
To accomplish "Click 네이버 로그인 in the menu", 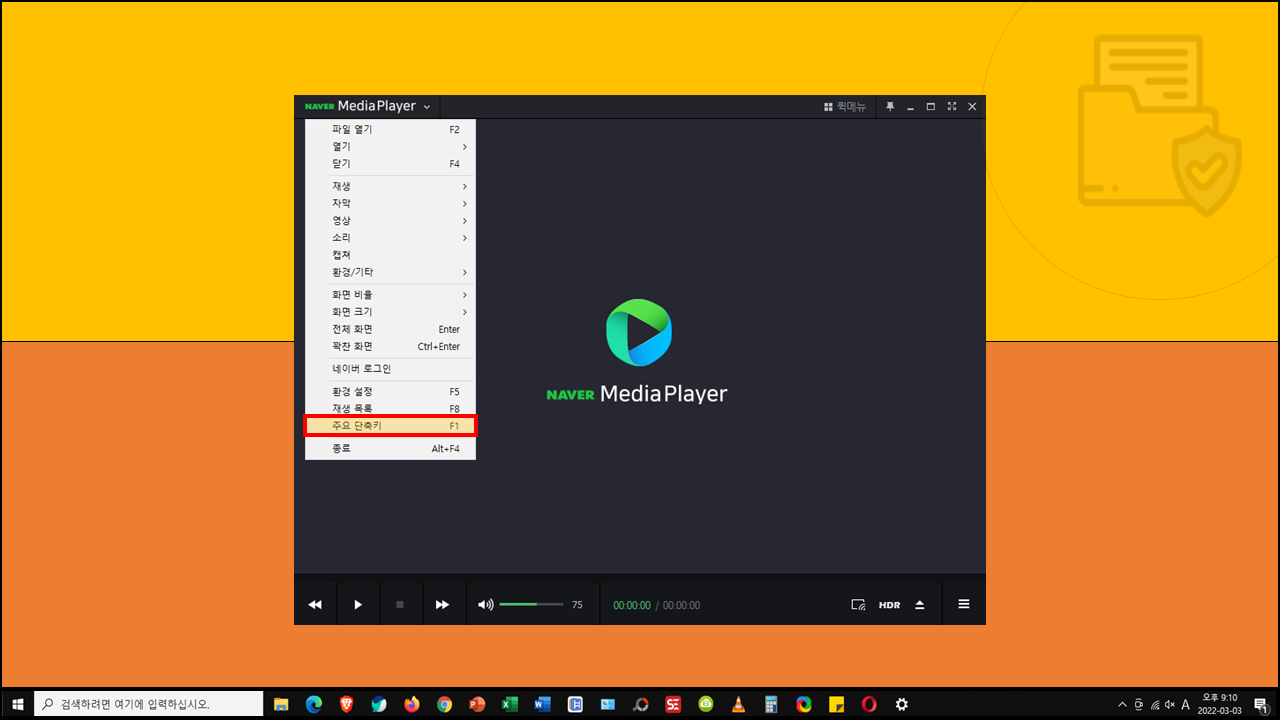I will 390,368.
